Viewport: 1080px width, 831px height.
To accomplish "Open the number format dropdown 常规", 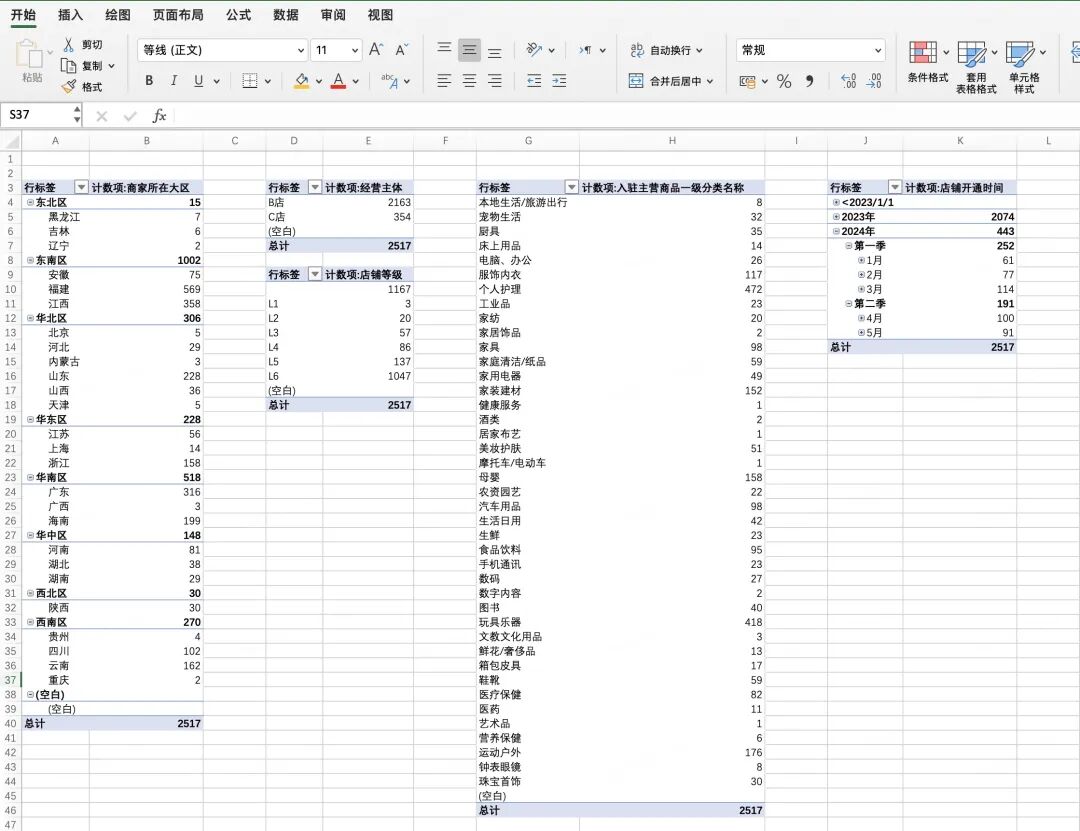I will pos(811,50).
